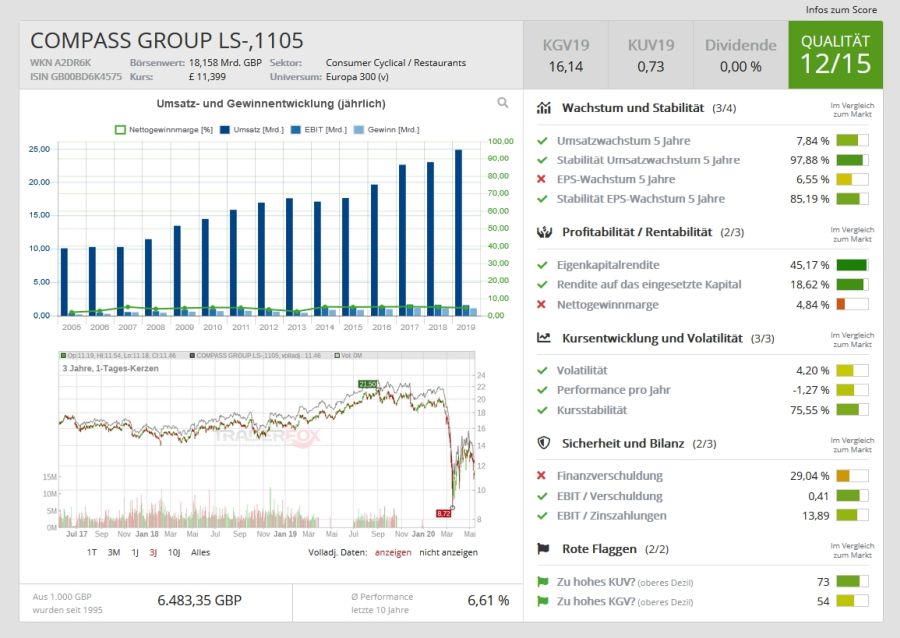The width and height of the screenshot is (900, 638).
Task: Click the green checkmark for Umsatzwachstum 5 Jahre
Action: click(x=542, y=141)
